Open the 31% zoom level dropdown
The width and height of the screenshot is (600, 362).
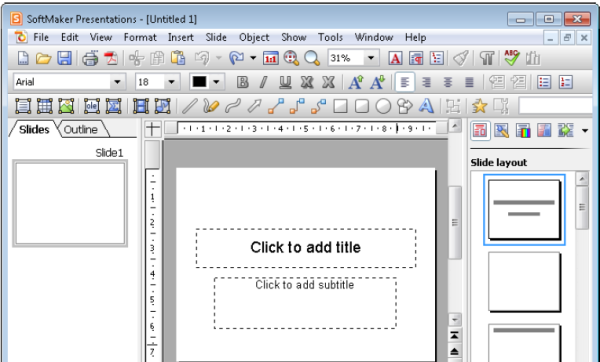pos(371,58)
